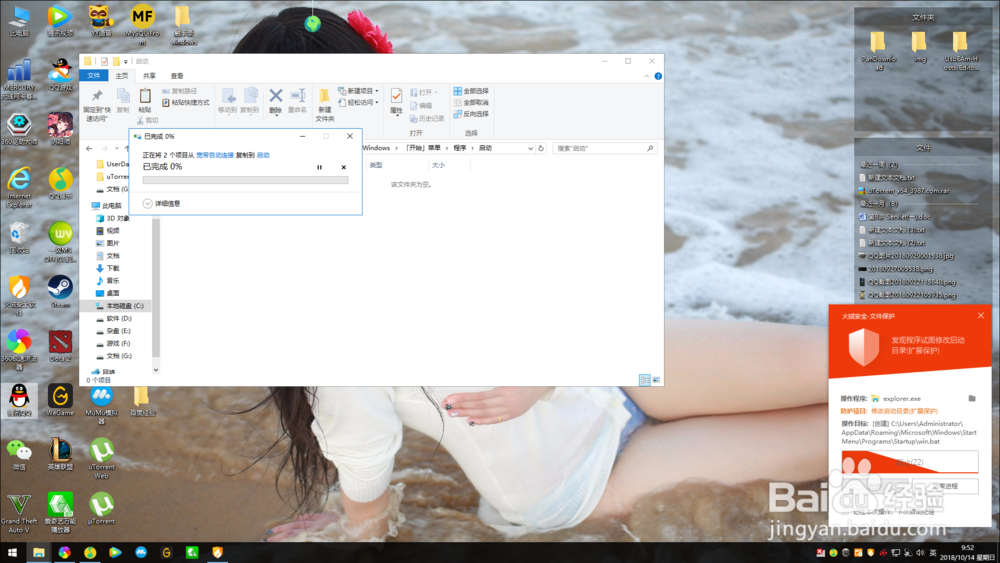Select 3D Objects (3D 对象) in tree

pos(113,218)
